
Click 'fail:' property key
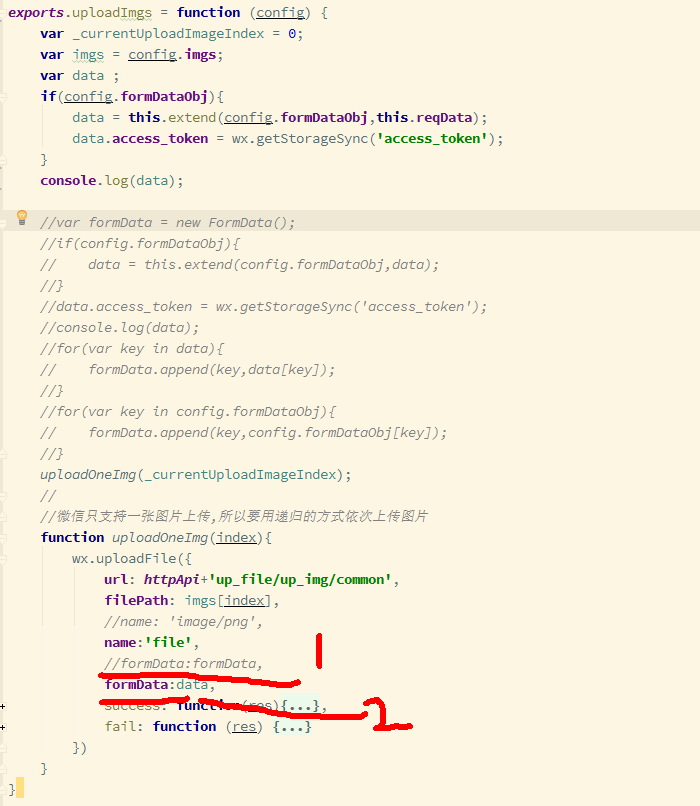tap(124, 727)
